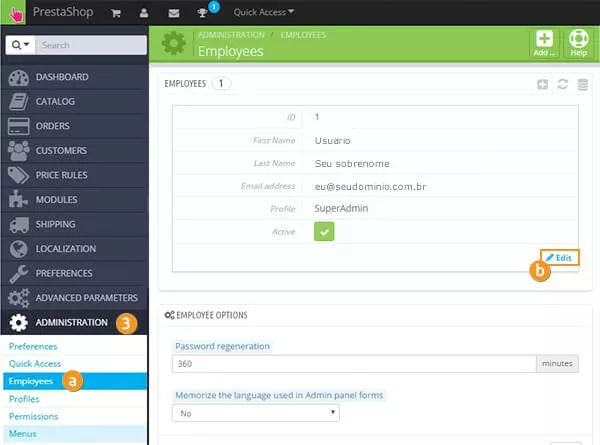Click the Add new employee button
This screenshot has height=445, width=600.
pyautogui.click(x=544, y=44)
